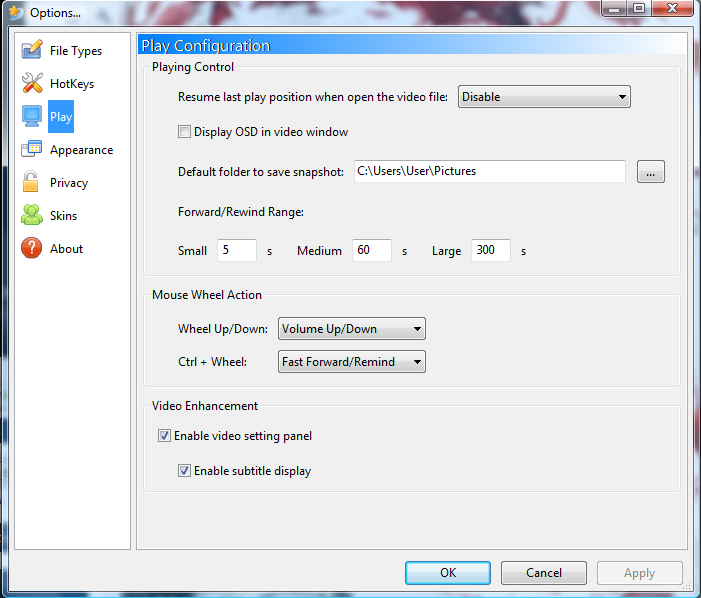Screen dimensions: 701x598
Task: Click the Options window title icon
Action: point(16,12)
